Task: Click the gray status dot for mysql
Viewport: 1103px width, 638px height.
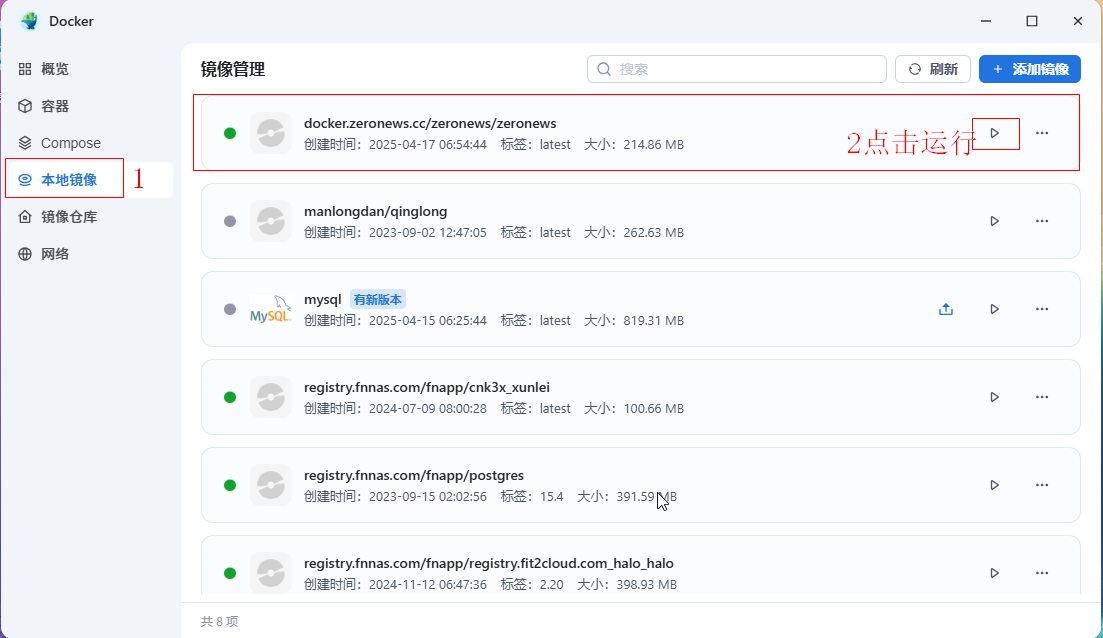Action: pyautogui.click(x=230, y=309)
